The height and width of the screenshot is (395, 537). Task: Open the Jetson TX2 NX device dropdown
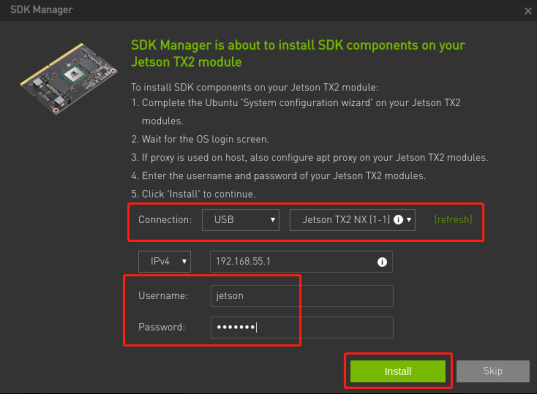point(352,220)
